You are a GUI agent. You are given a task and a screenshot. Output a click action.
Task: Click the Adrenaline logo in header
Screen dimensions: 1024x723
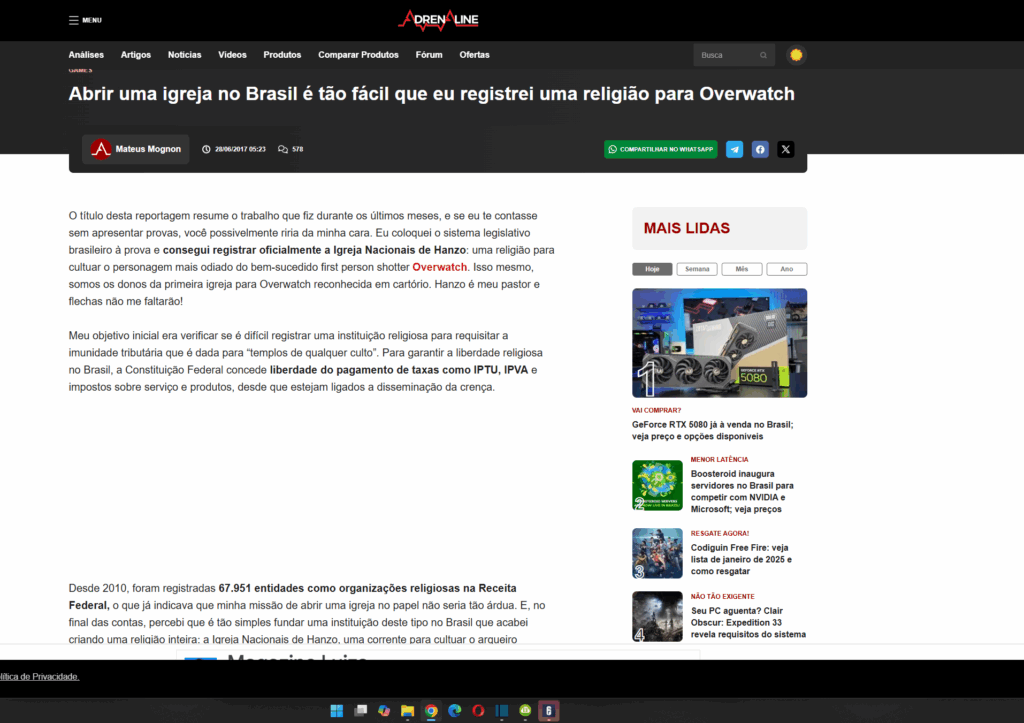pyautogui.click(x=438, y=20)
